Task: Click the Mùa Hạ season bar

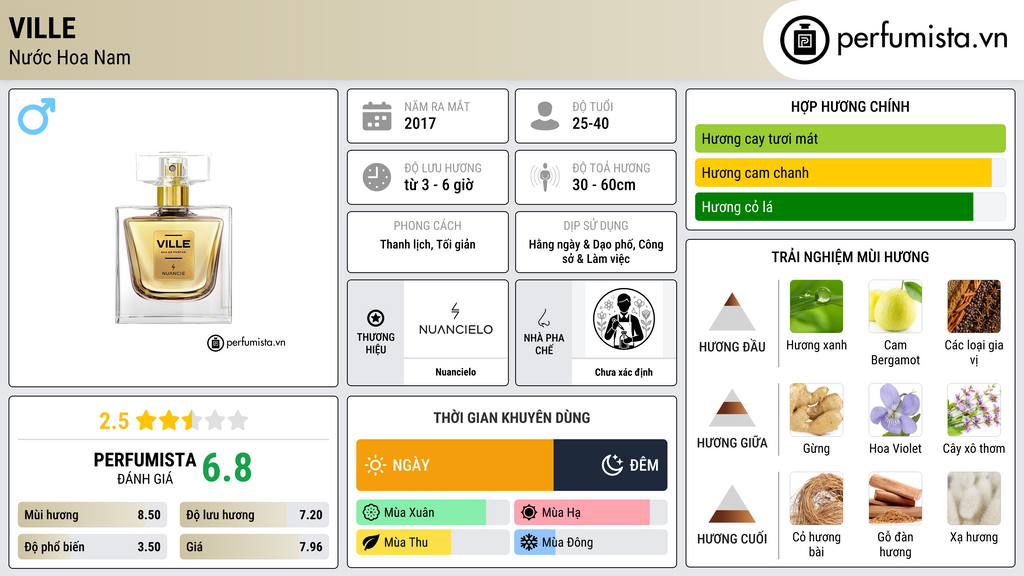Action: [590, 513]
